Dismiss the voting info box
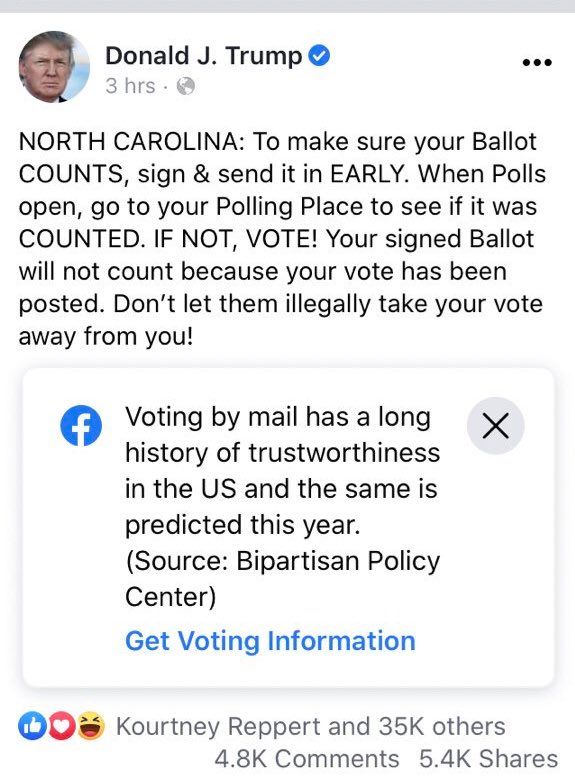This screenshot has width=575, height=781. click(x=495, y=425)
